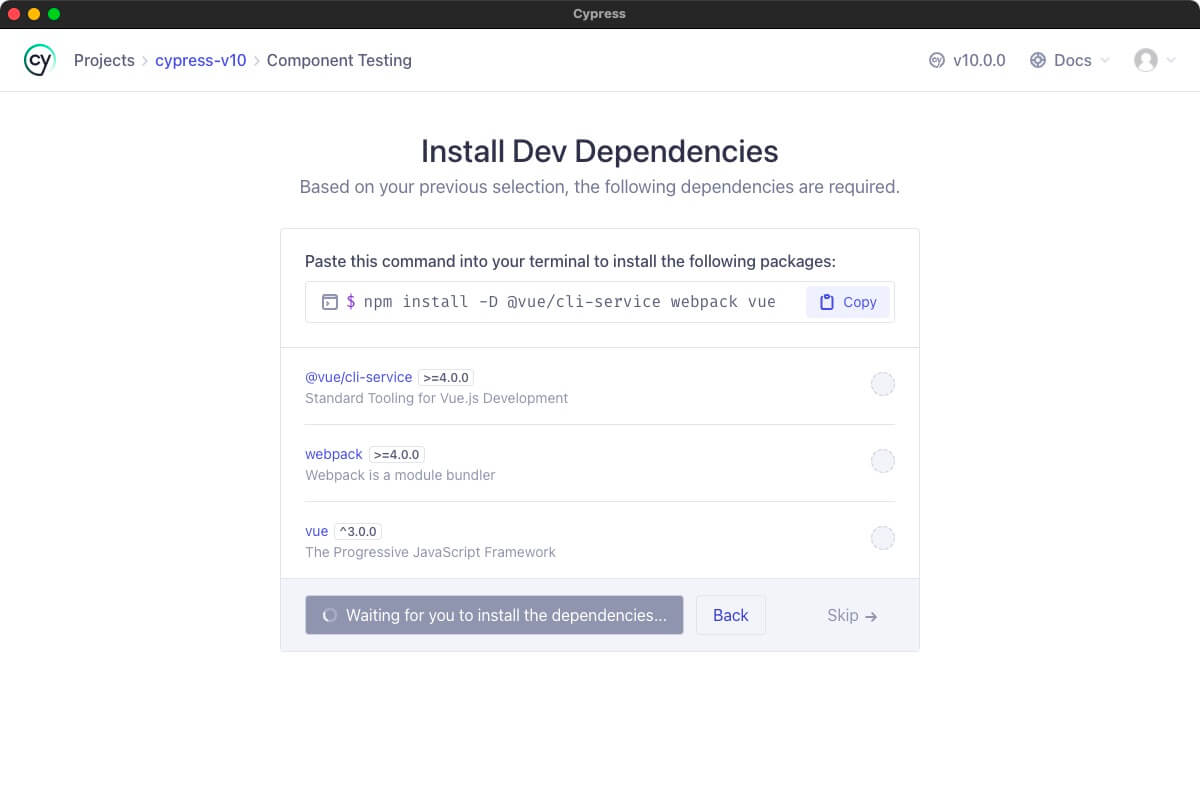This screenshot has height=800, width=1200.
Task: Click status circle for vue package
Action: tap(882, 538)
